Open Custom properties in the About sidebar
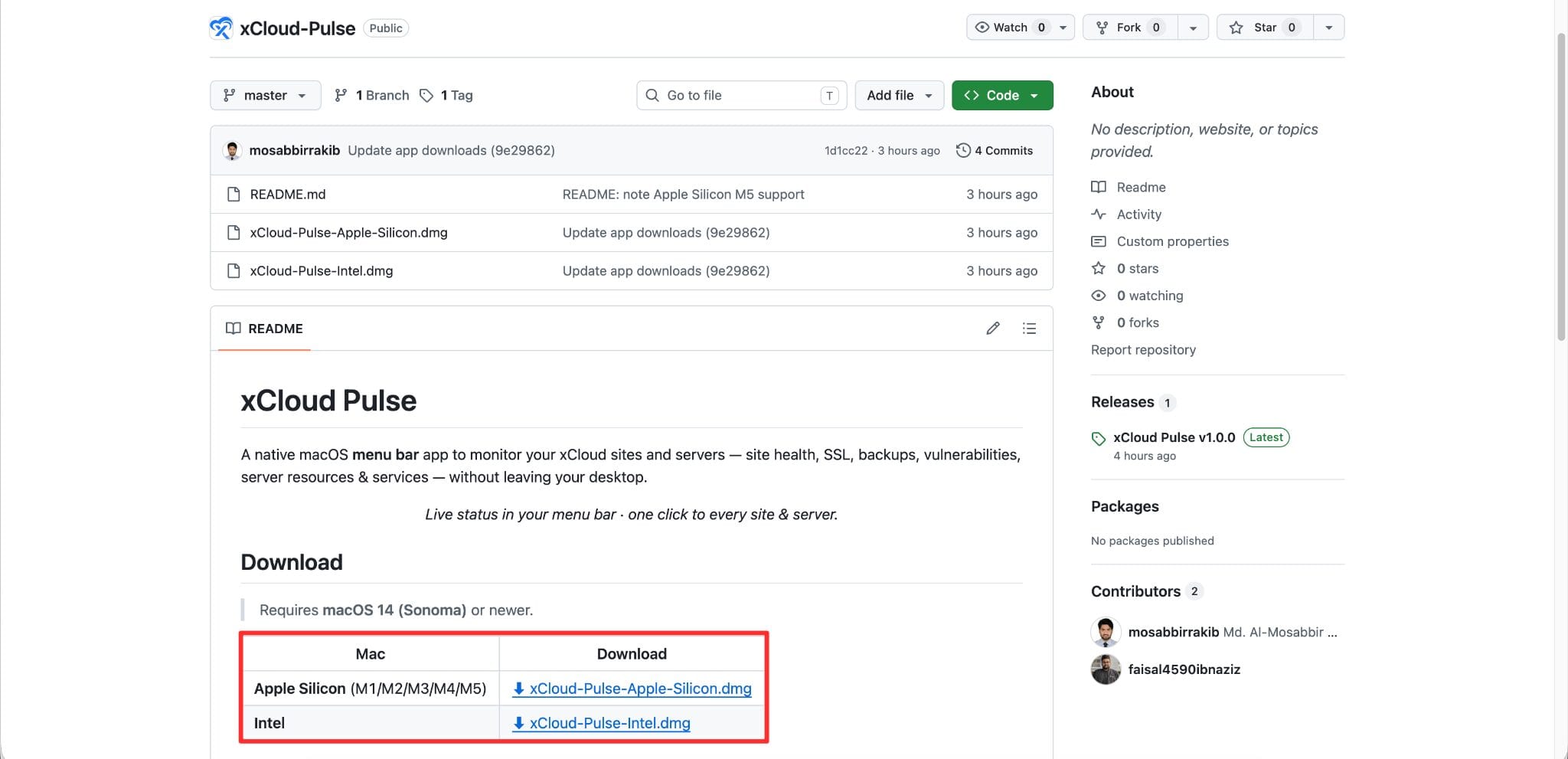This screenshot has height=759, width=1568. point(1160,241)
